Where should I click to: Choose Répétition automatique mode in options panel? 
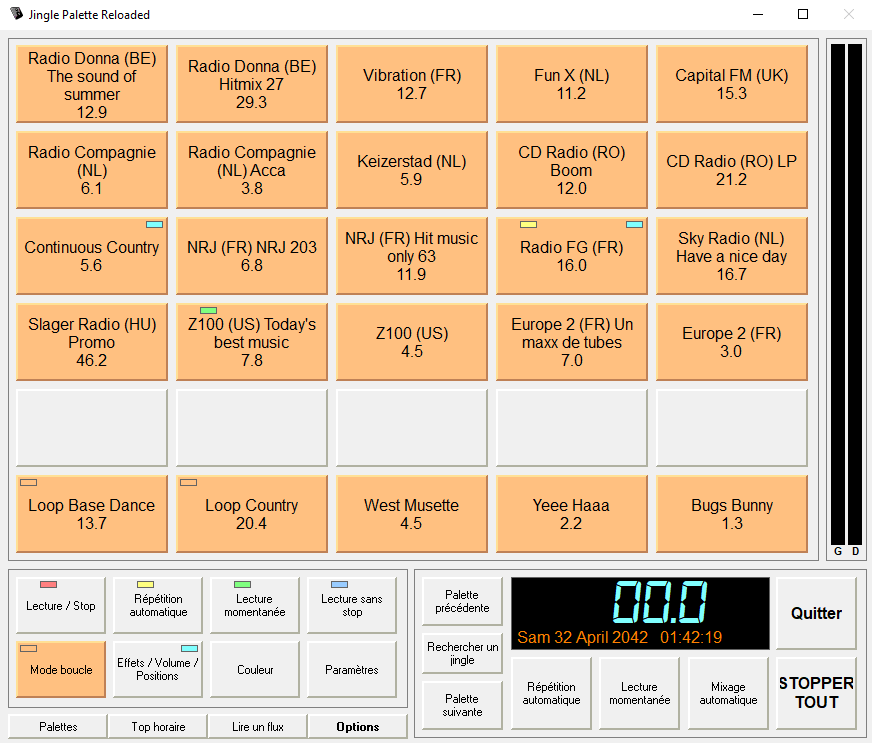point(158,605)
